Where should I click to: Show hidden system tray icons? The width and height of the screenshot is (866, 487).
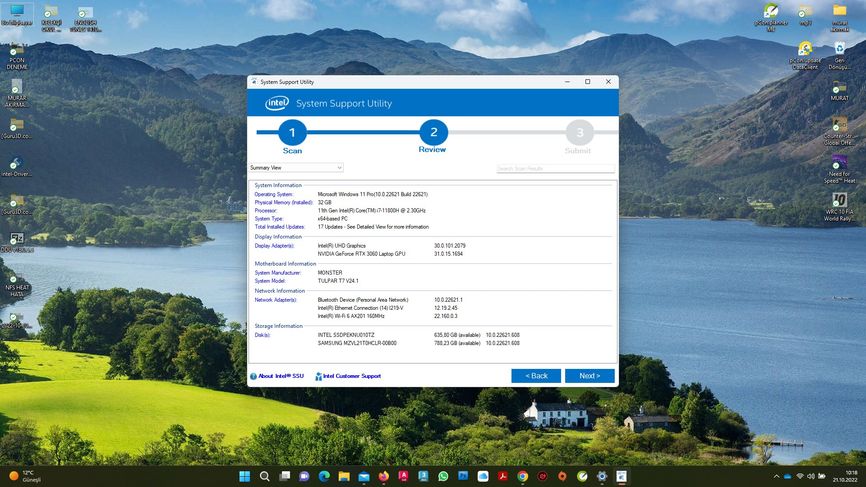[x=777, y=477]
